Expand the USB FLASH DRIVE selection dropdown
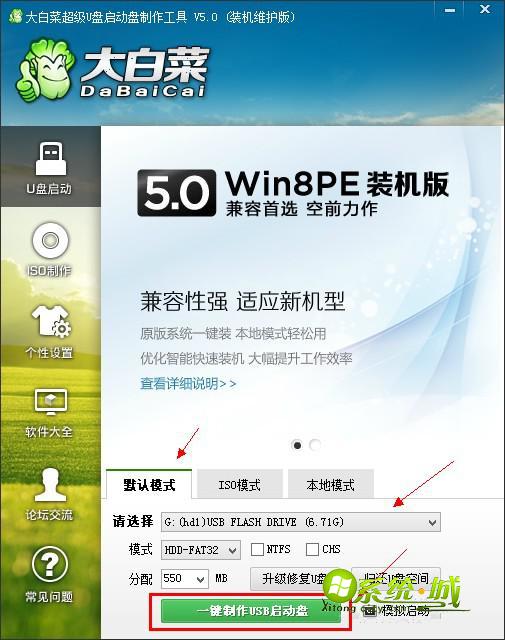The width and height of the screenshot is (505, 640). [x=301, y=522]
